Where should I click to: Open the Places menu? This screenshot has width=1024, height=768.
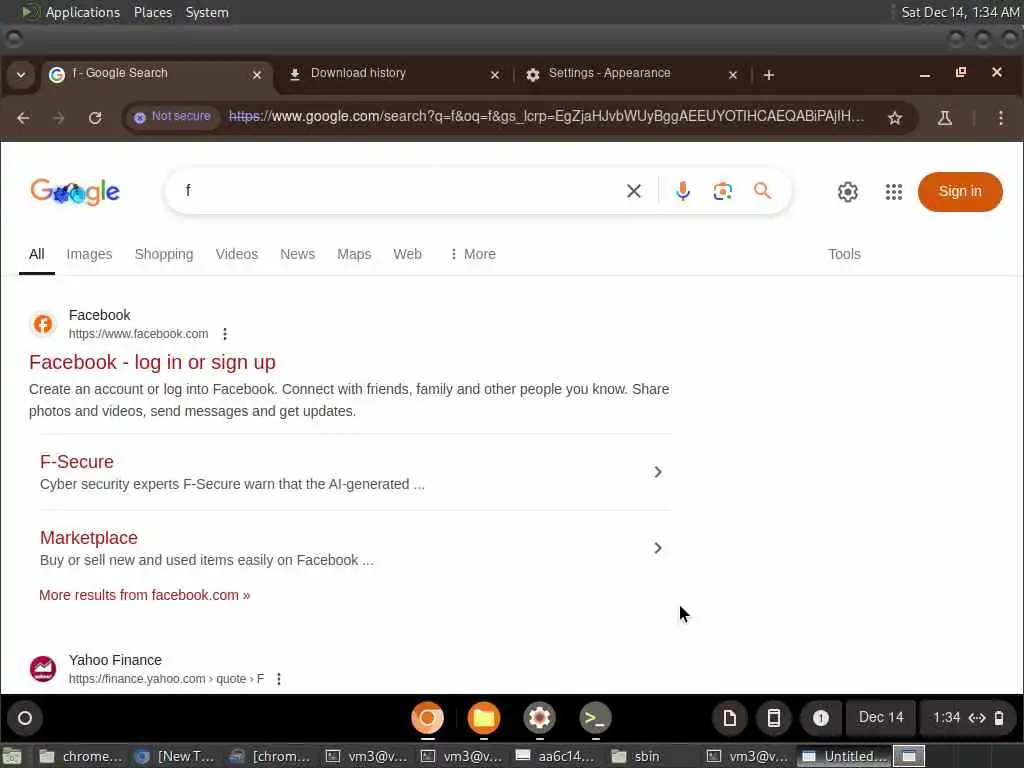tap(153, 12)
